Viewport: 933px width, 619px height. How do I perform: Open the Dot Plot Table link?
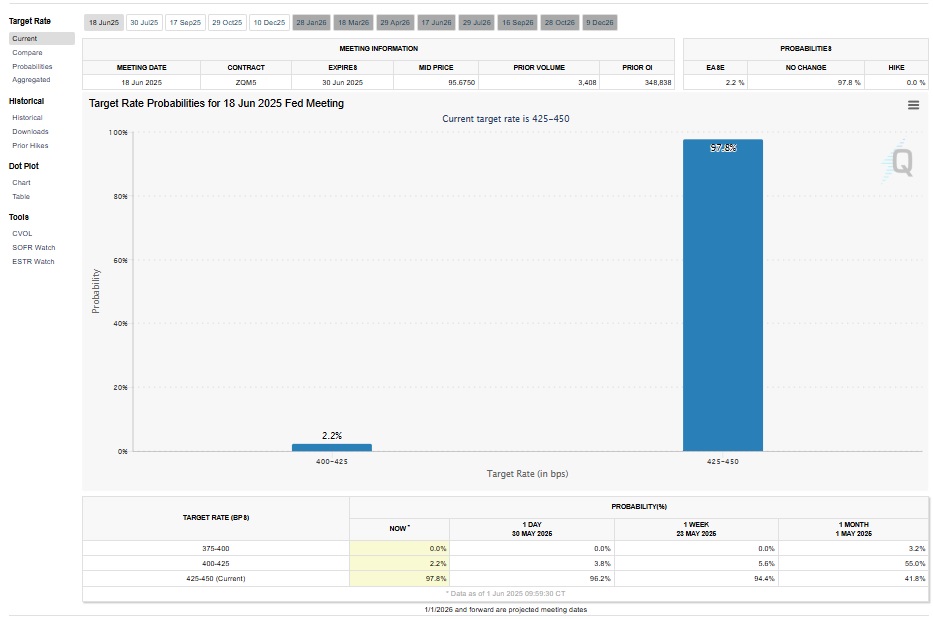coord(21,196)
